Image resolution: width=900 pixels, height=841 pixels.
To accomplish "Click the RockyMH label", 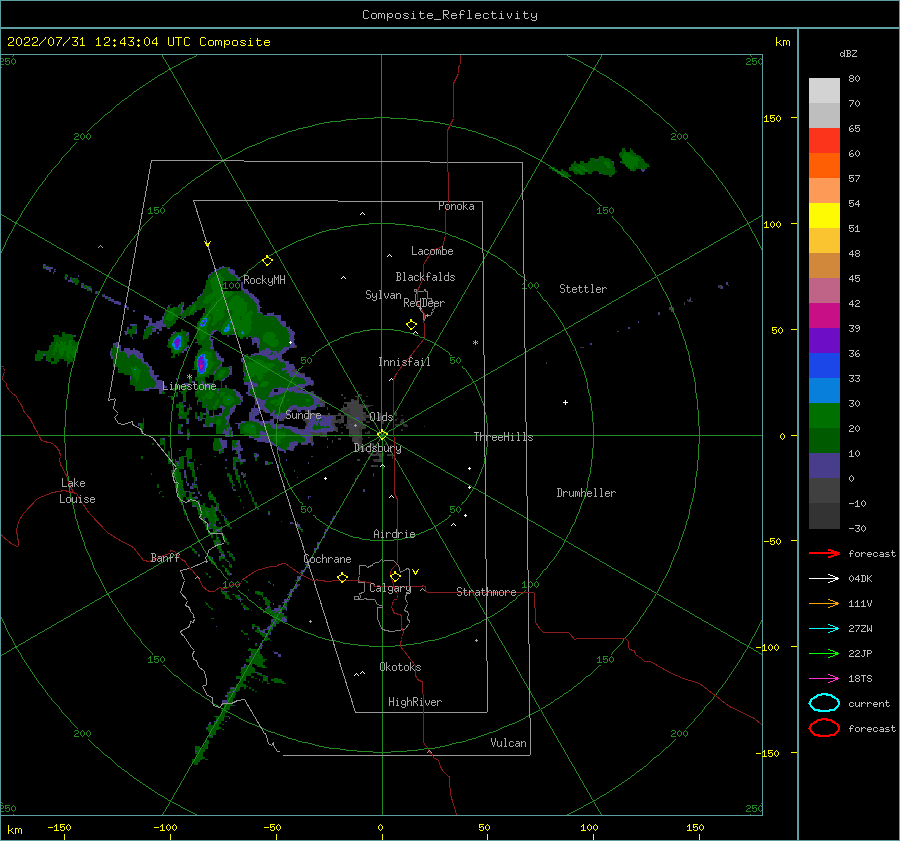I will tap(264, 281).
